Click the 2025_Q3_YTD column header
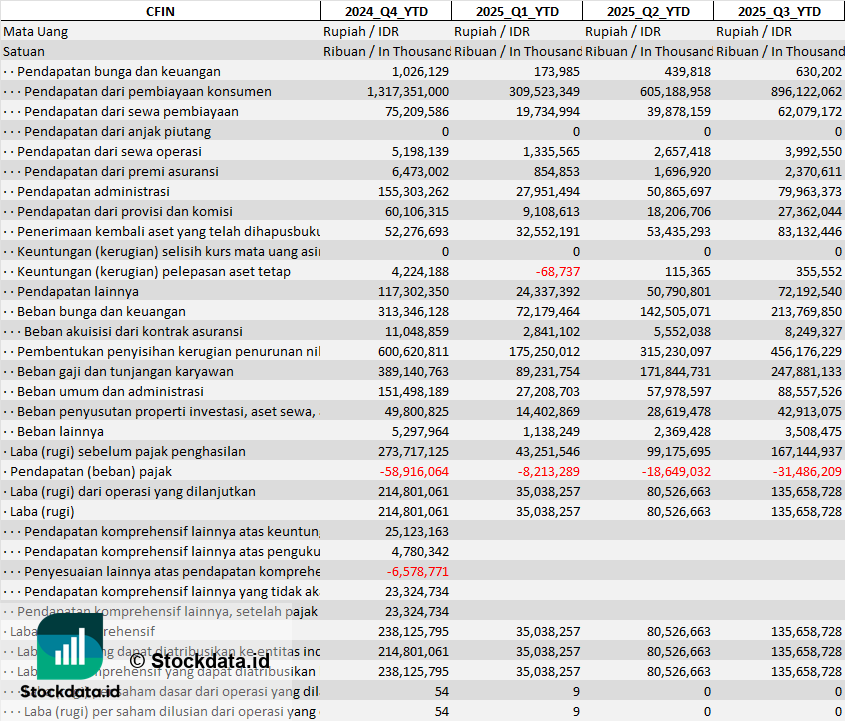 [779, 11]
